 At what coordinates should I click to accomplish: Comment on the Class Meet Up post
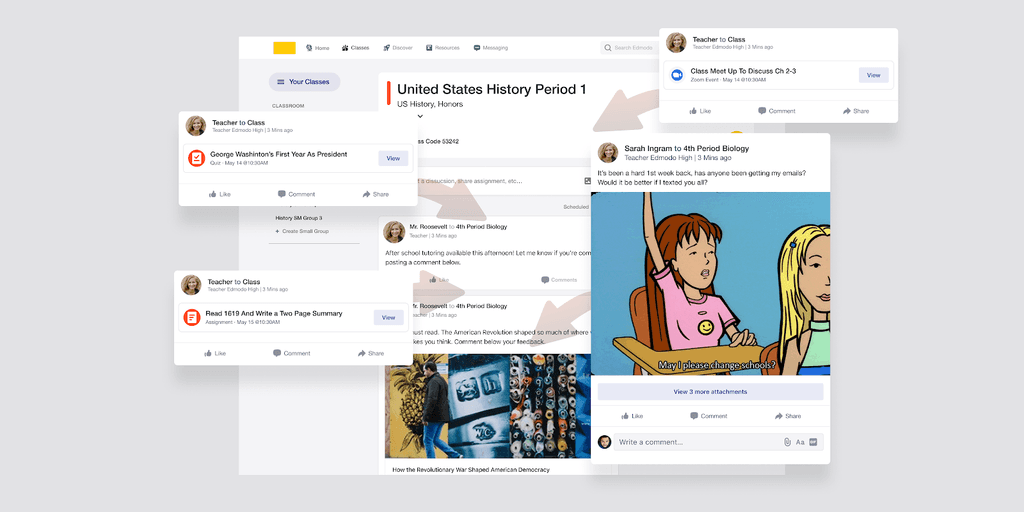[x=776, y=111]
